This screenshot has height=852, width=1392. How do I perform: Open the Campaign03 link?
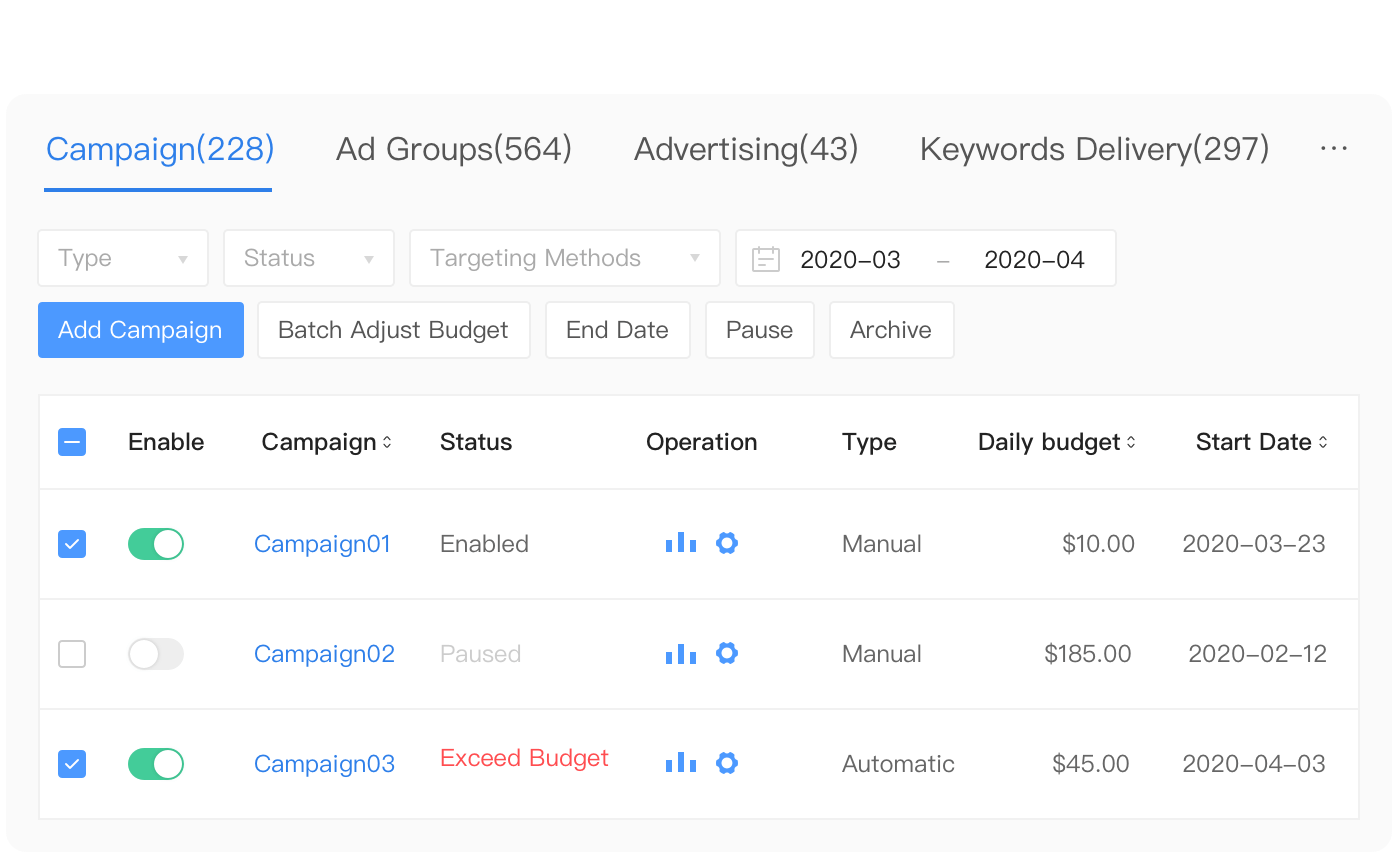pos(324,764)
